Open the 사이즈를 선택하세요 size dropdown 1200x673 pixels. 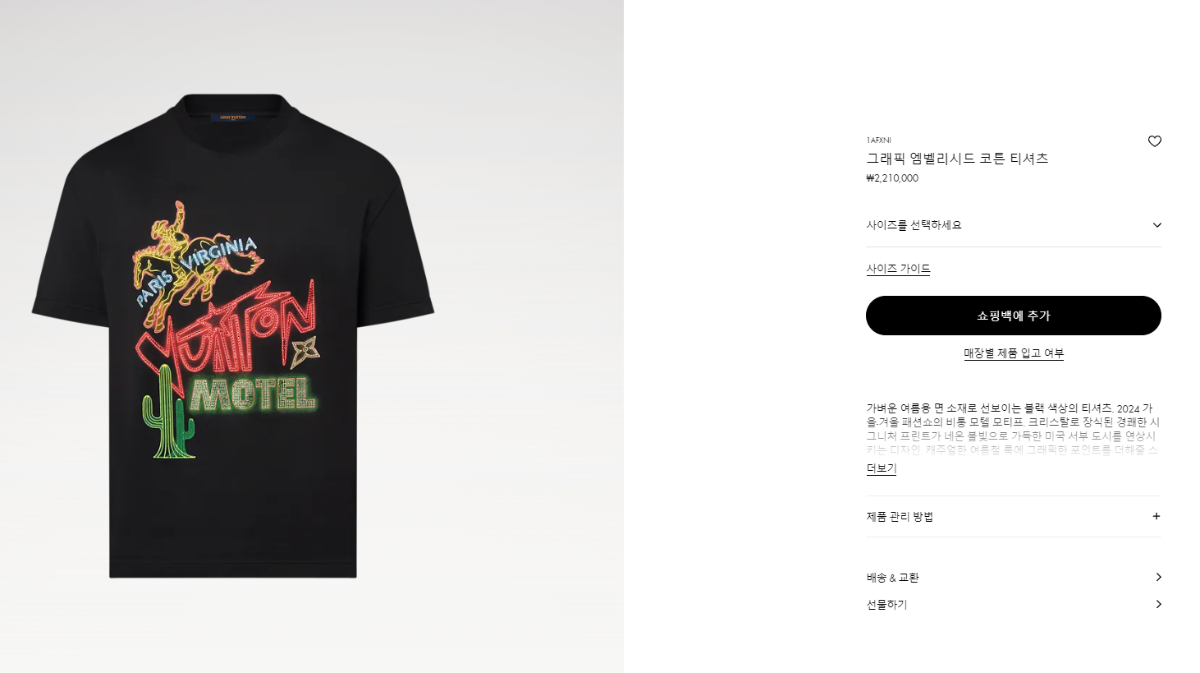coord(1013,225)
